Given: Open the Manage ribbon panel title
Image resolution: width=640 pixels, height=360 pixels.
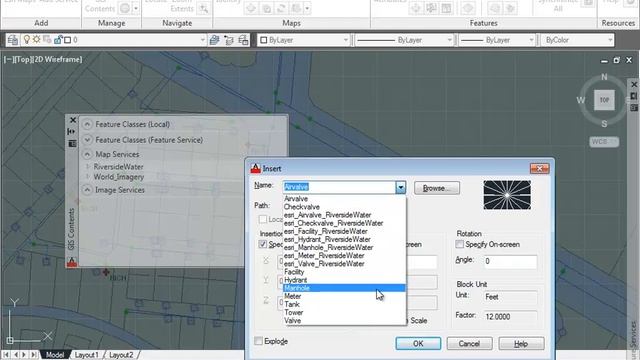Looking at the screenshot, I should pyautogui.click(x=111, y=23).
